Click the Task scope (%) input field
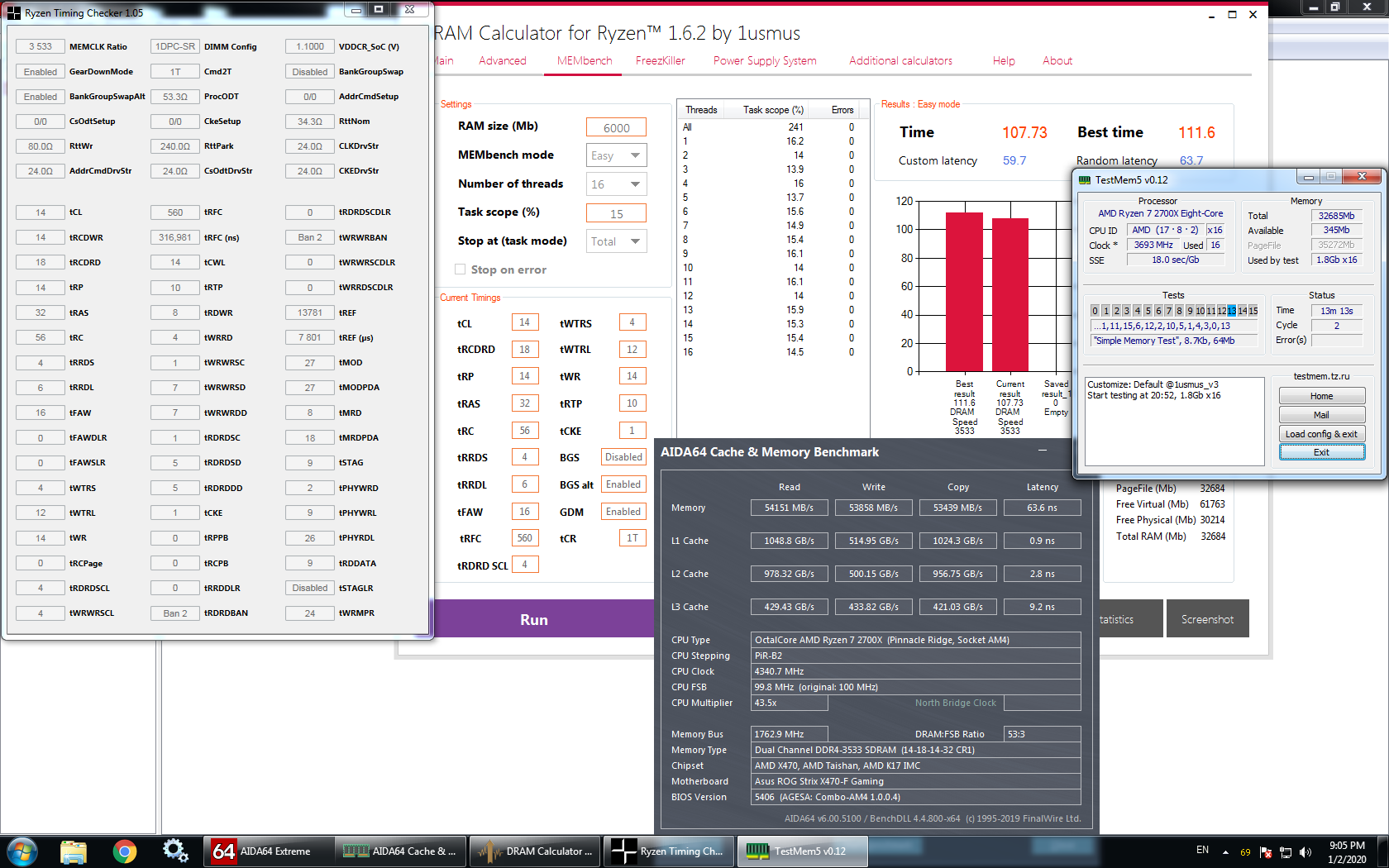Screen dimensions: 1389x868 click(x=616, y=213)
